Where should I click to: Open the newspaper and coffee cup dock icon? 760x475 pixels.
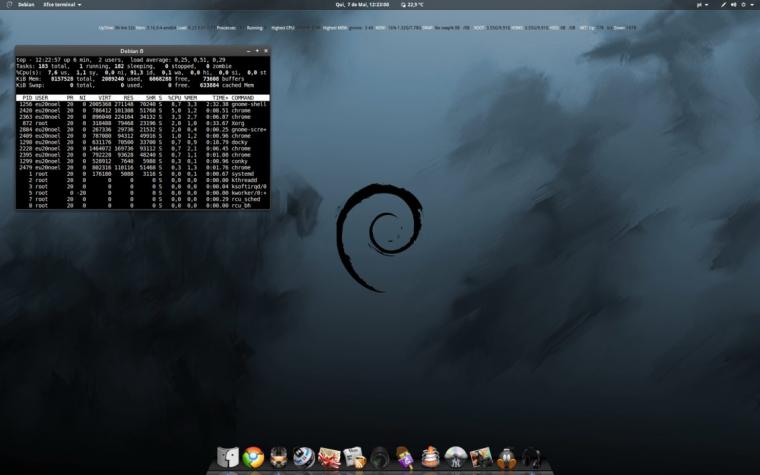click(354, 458)
